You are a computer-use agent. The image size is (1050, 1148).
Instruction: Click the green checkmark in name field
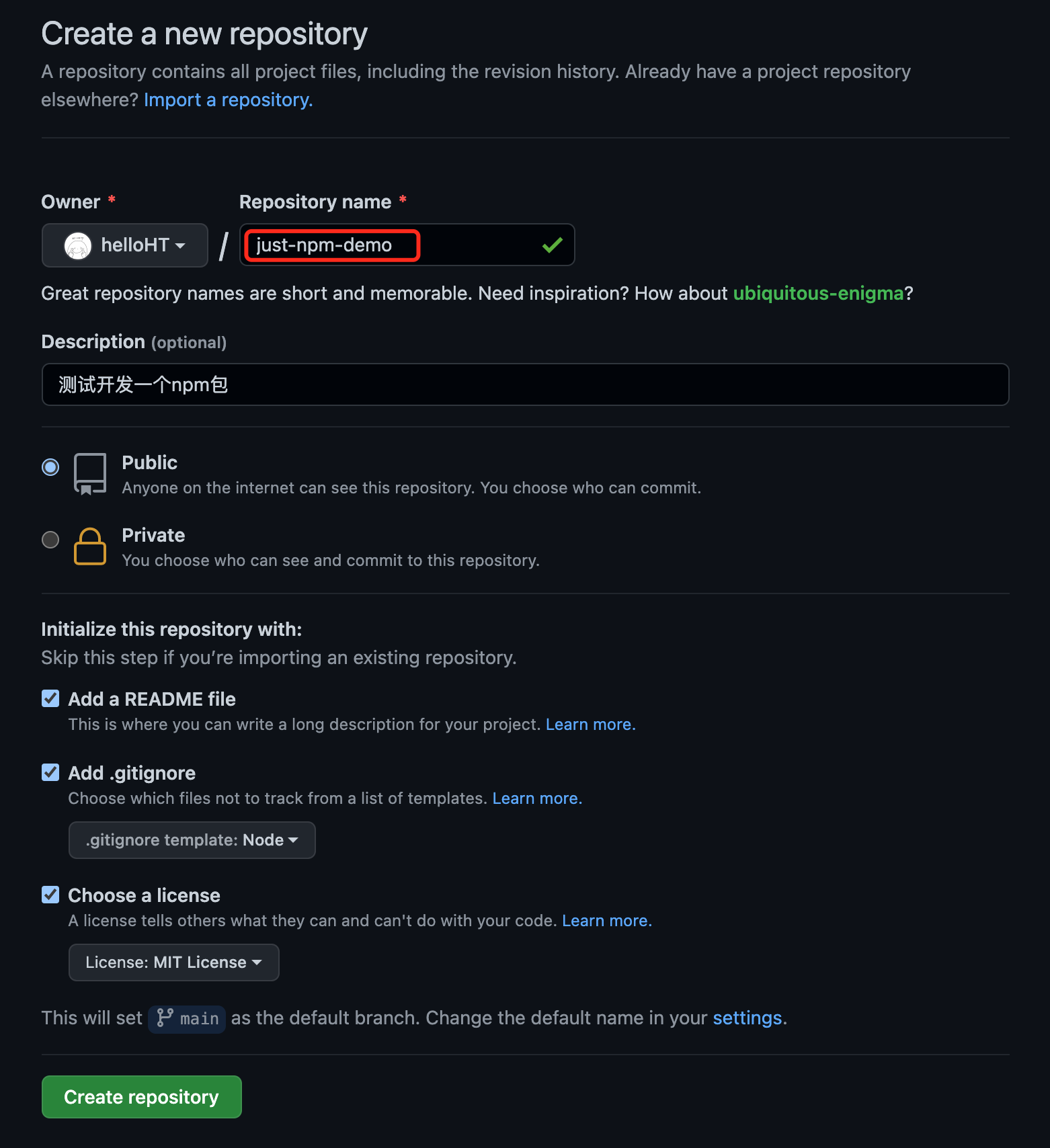point(552,245)
